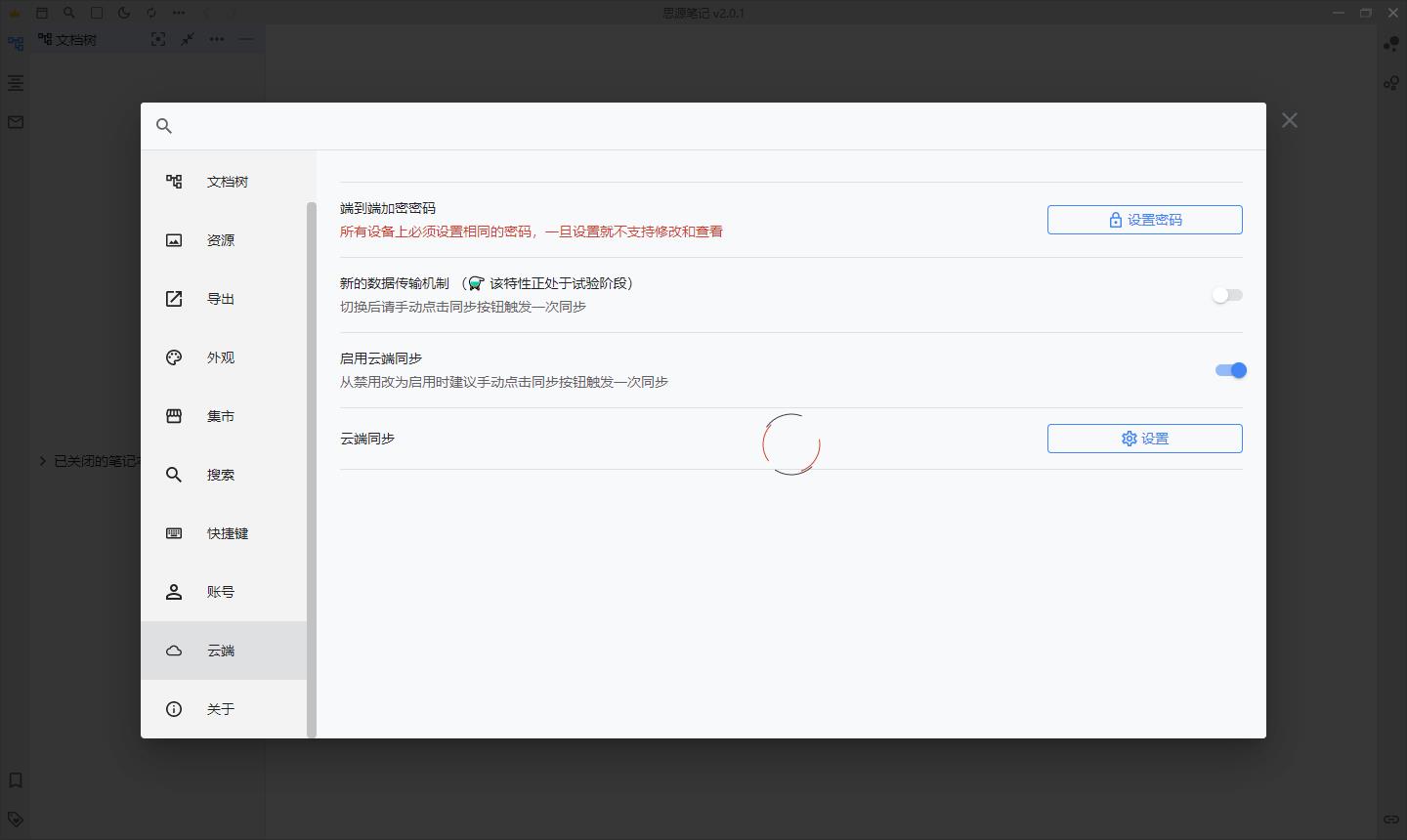The height and width of the screenshot is (840, 1407).
Task: Click the sync refresh icon in top bar
Action: [149, 13]
